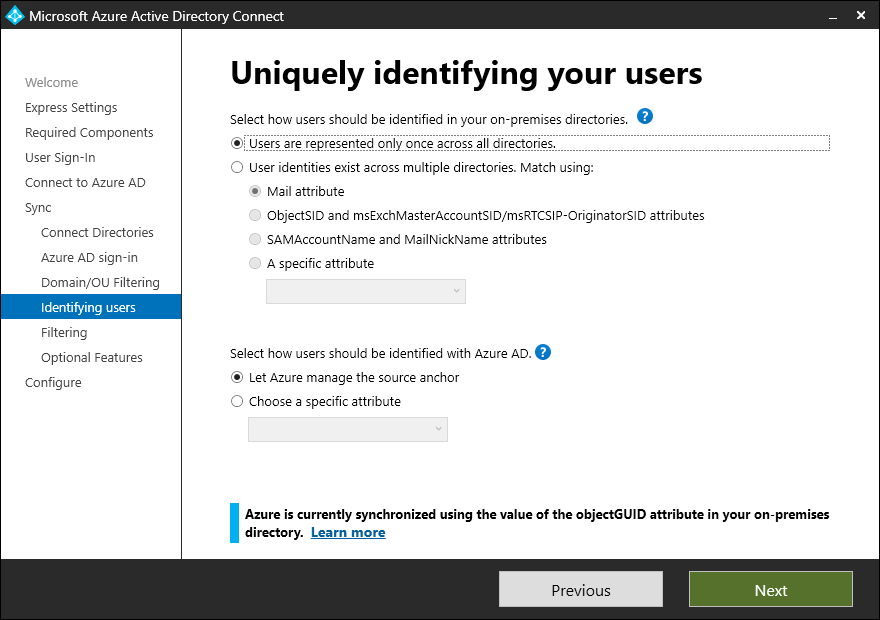
Task: Click the "Learn more" link
Action: (x=348, y=532)
